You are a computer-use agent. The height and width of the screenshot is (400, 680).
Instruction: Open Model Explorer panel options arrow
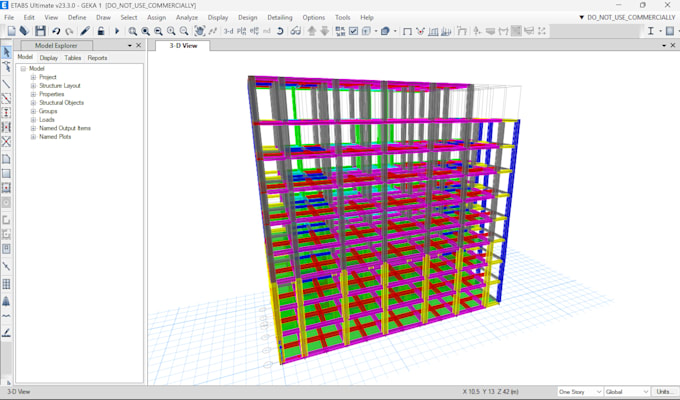click(130, 46)
